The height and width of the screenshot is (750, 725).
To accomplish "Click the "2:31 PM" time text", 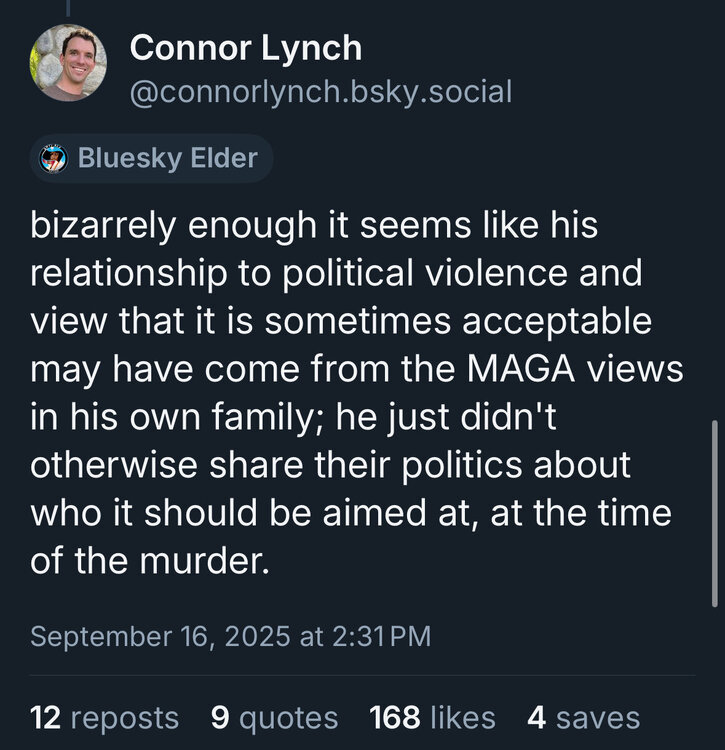I will (381, 636).
